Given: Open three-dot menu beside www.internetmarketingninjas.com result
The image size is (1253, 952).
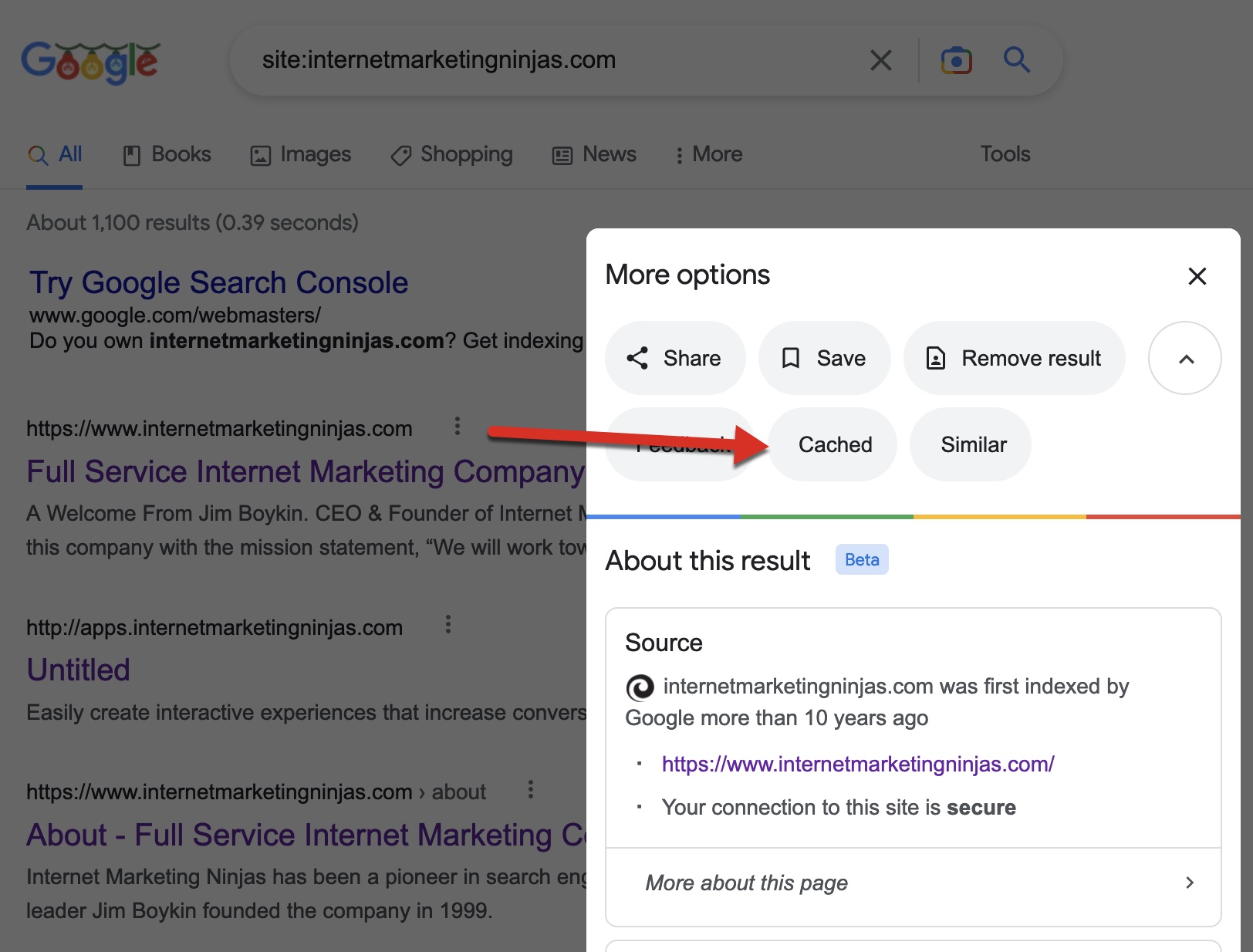Looking at the screenshot, I should (458, 426).
